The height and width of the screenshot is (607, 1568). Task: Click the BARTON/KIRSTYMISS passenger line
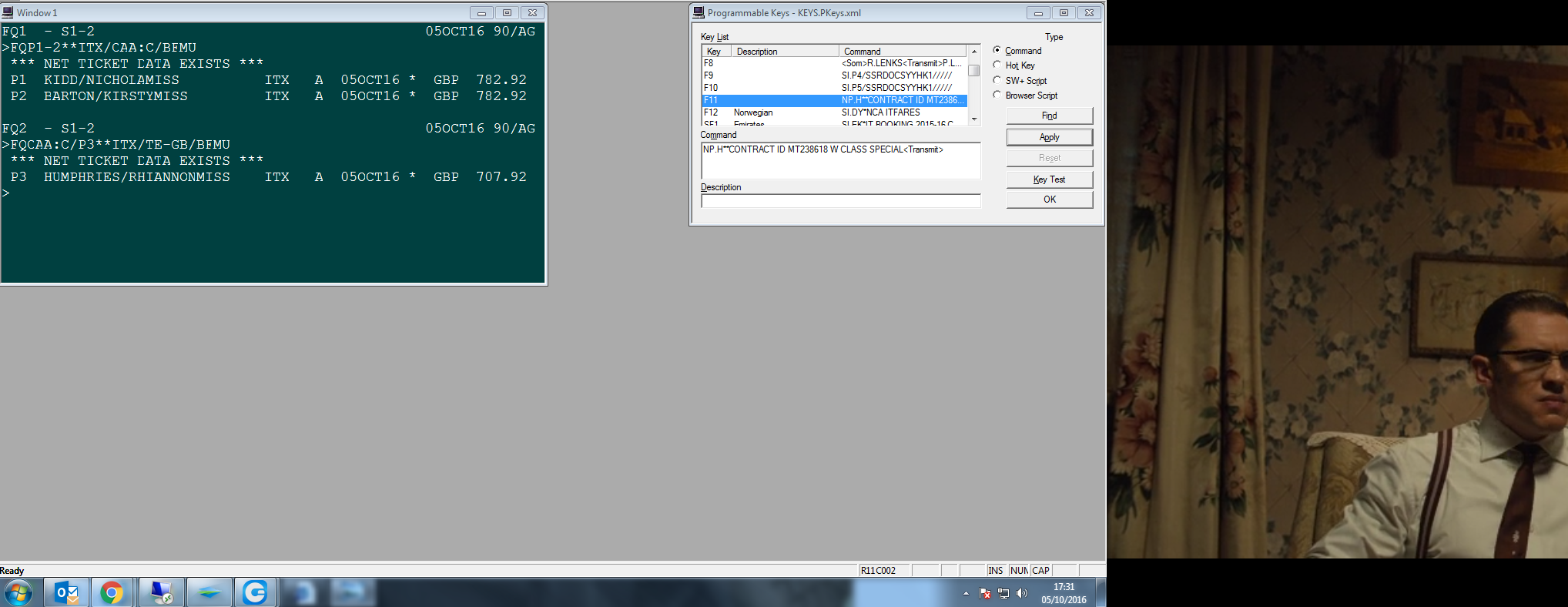point(269,96)
